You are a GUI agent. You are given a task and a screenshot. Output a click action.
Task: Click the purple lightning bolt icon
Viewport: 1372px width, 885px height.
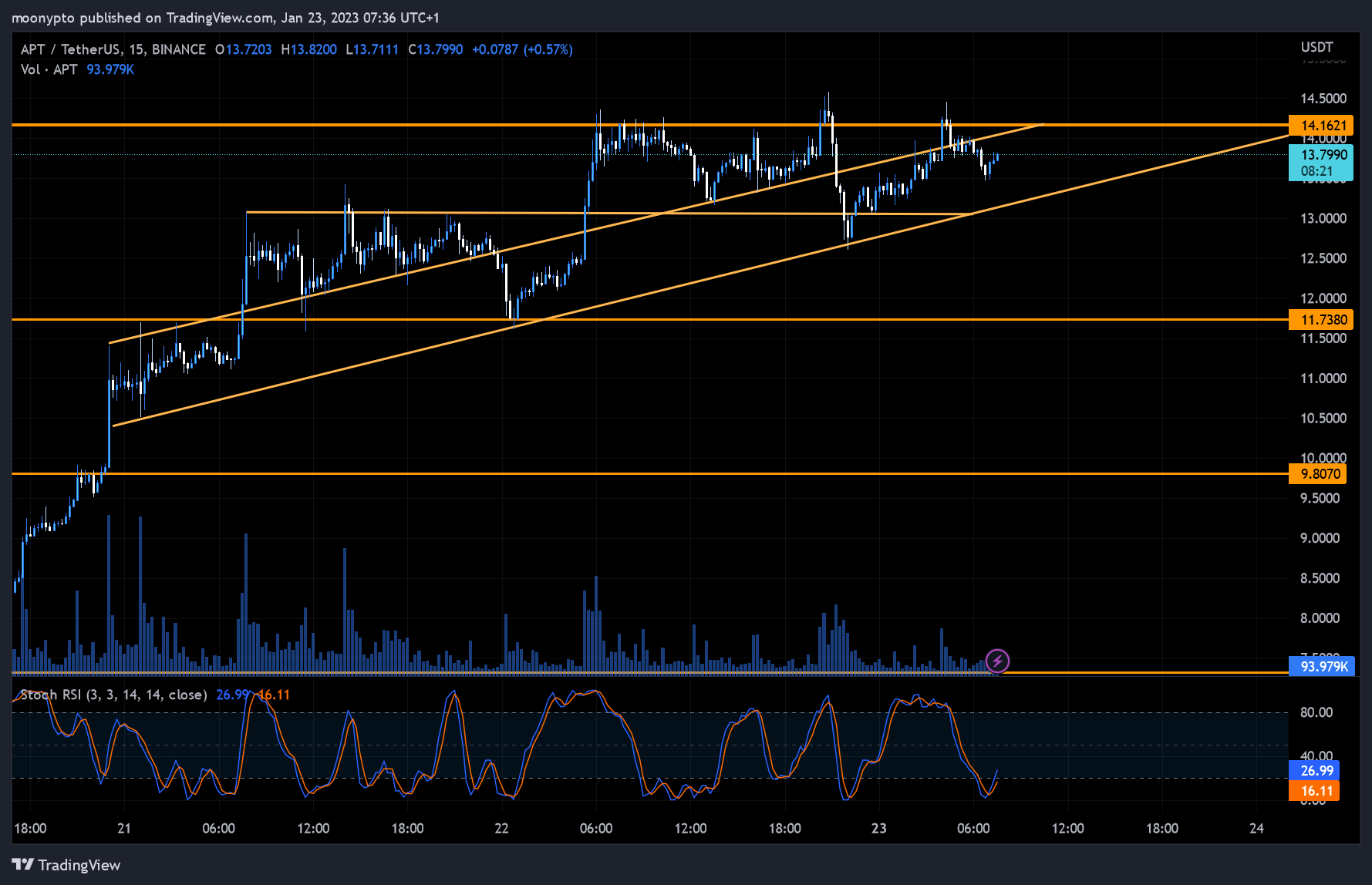coord(997,661)
